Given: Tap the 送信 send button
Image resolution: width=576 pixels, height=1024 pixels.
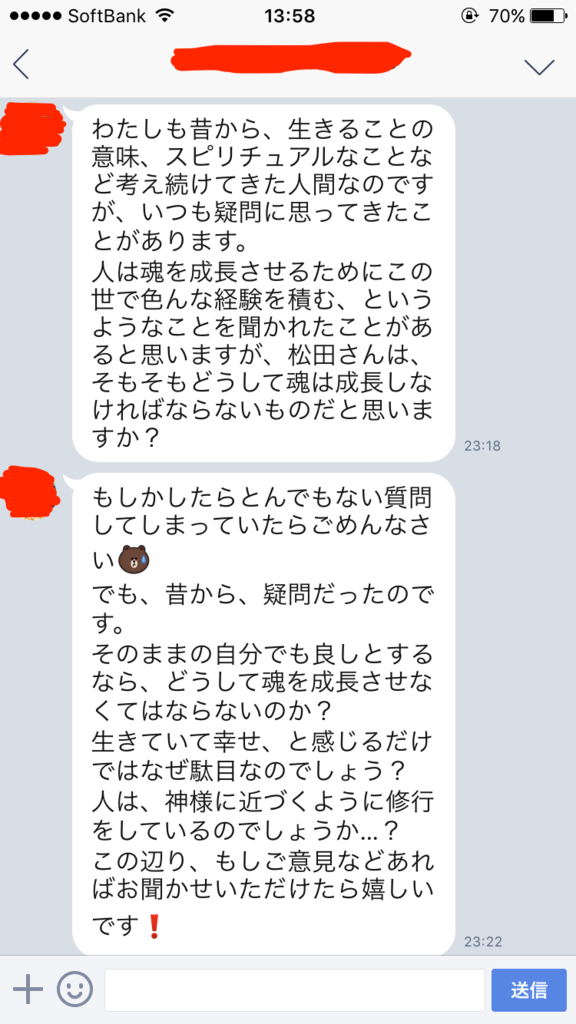Looking at the screenshot, I should [529, 990].
